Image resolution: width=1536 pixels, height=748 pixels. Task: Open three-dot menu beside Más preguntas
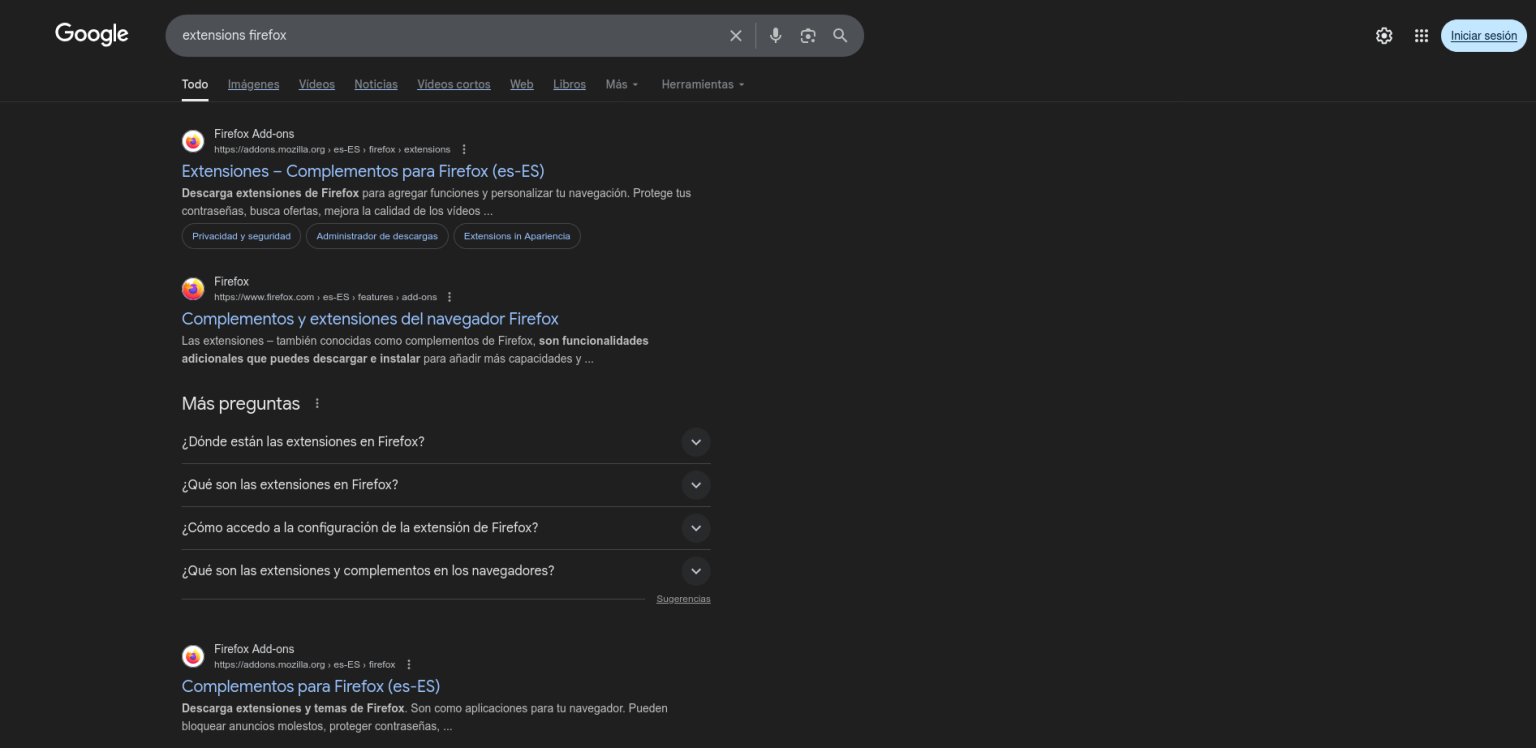tap(318, 404)
